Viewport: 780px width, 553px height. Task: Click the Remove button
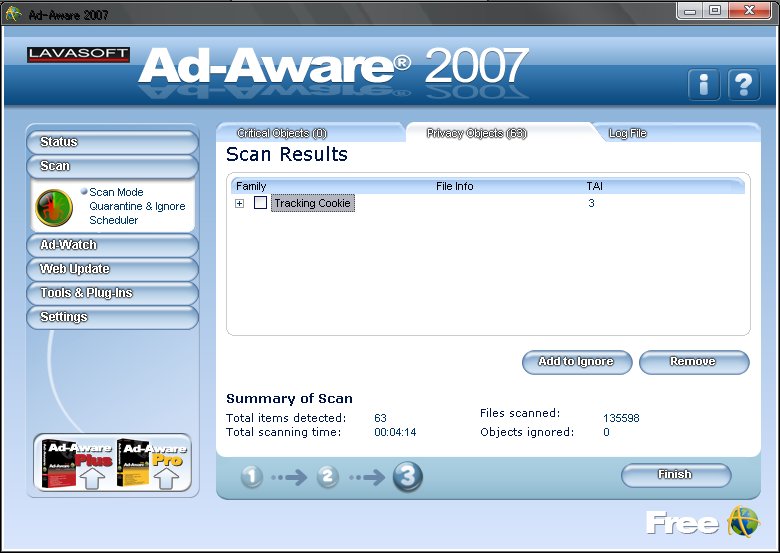click(x=694, y=362)
